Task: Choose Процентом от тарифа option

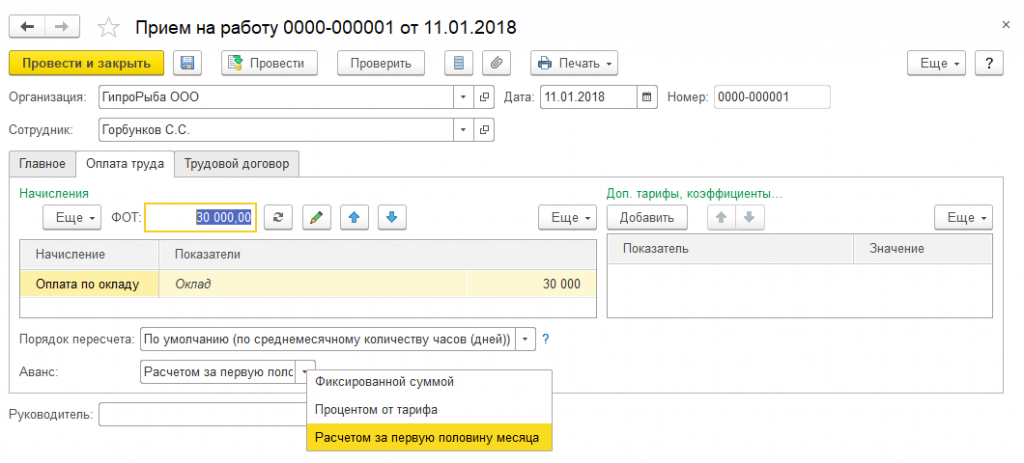Action: (x=376, y=410)
